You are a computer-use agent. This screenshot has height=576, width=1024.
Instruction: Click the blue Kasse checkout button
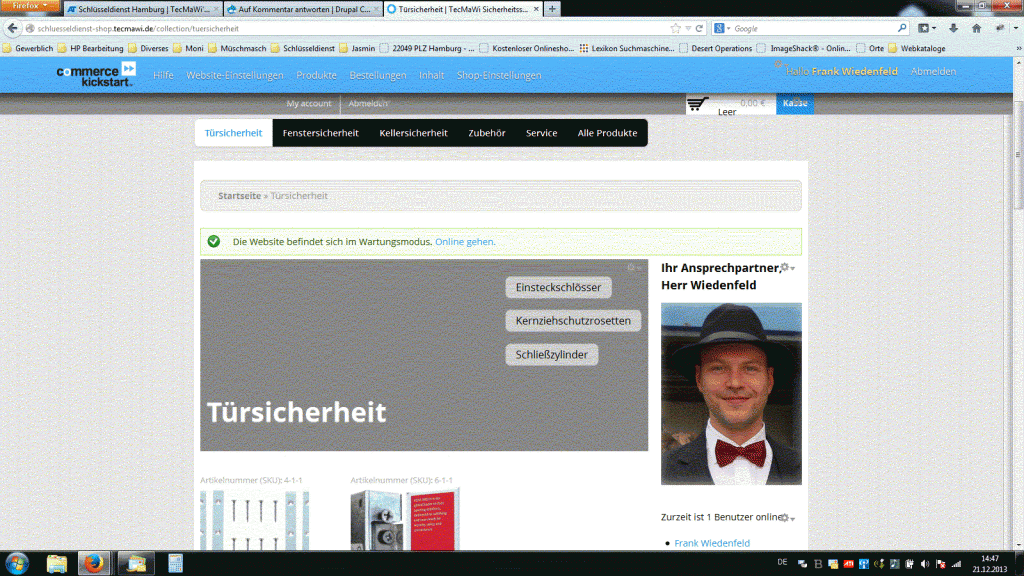point(795,103)
